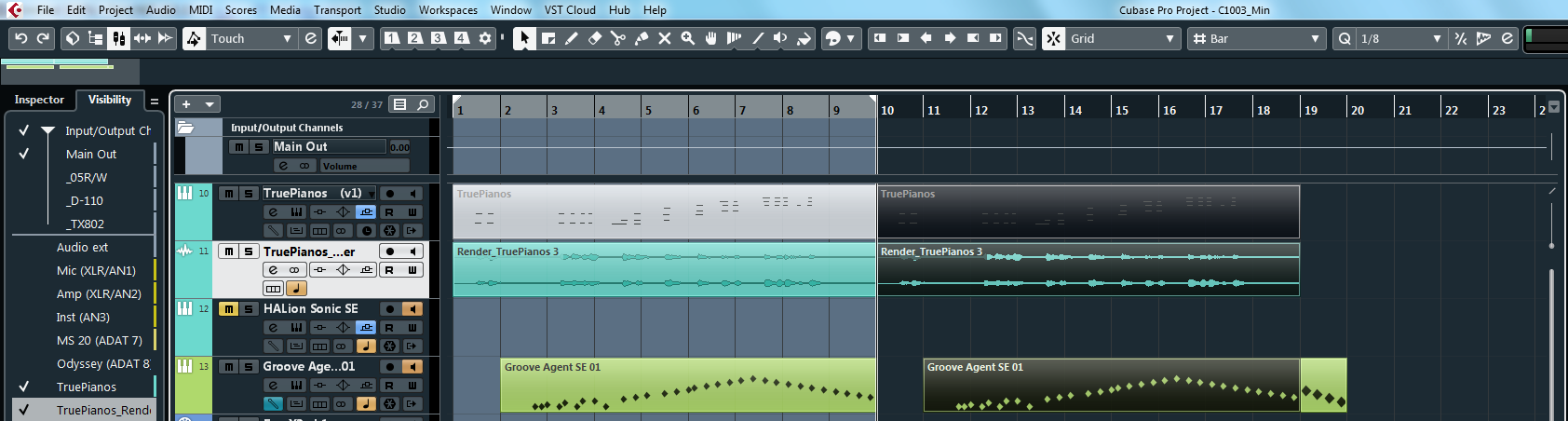The height and width of the screenshot is (421, 1568).
Task: Open Track Controls Settings list icon
Action: 400,104
